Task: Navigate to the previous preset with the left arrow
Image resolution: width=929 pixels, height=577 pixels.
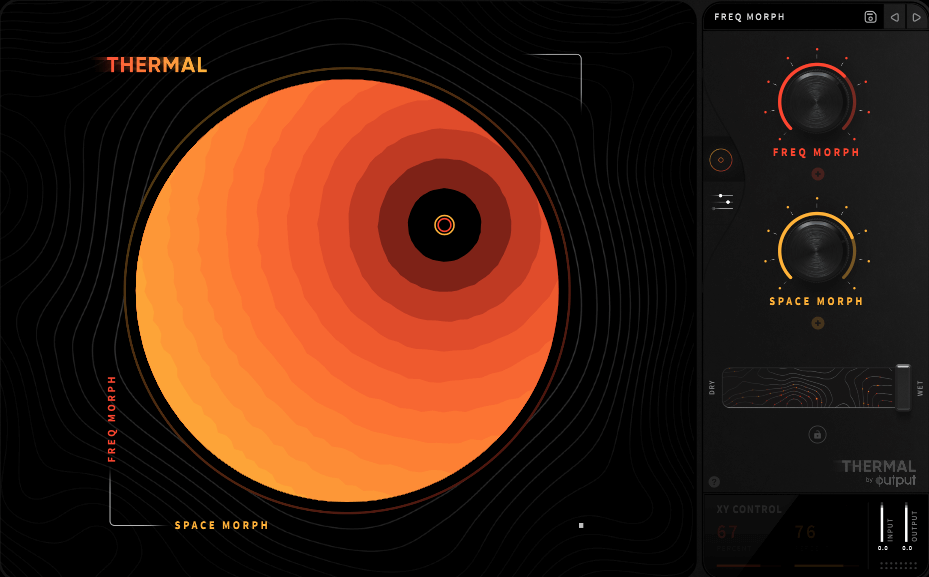Action: click(895, 17)
